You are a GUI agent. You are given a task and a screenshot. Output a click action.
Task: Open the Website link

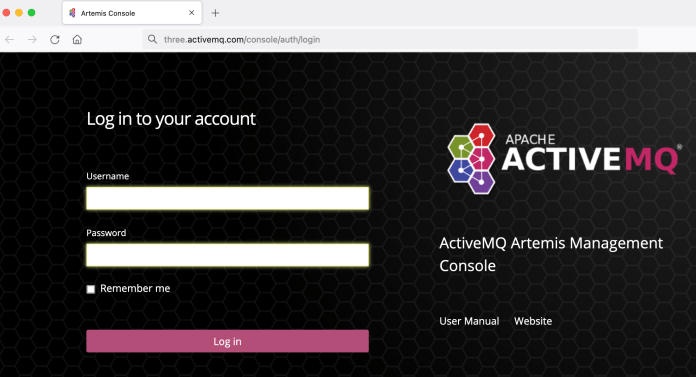[x=533, y=321]
